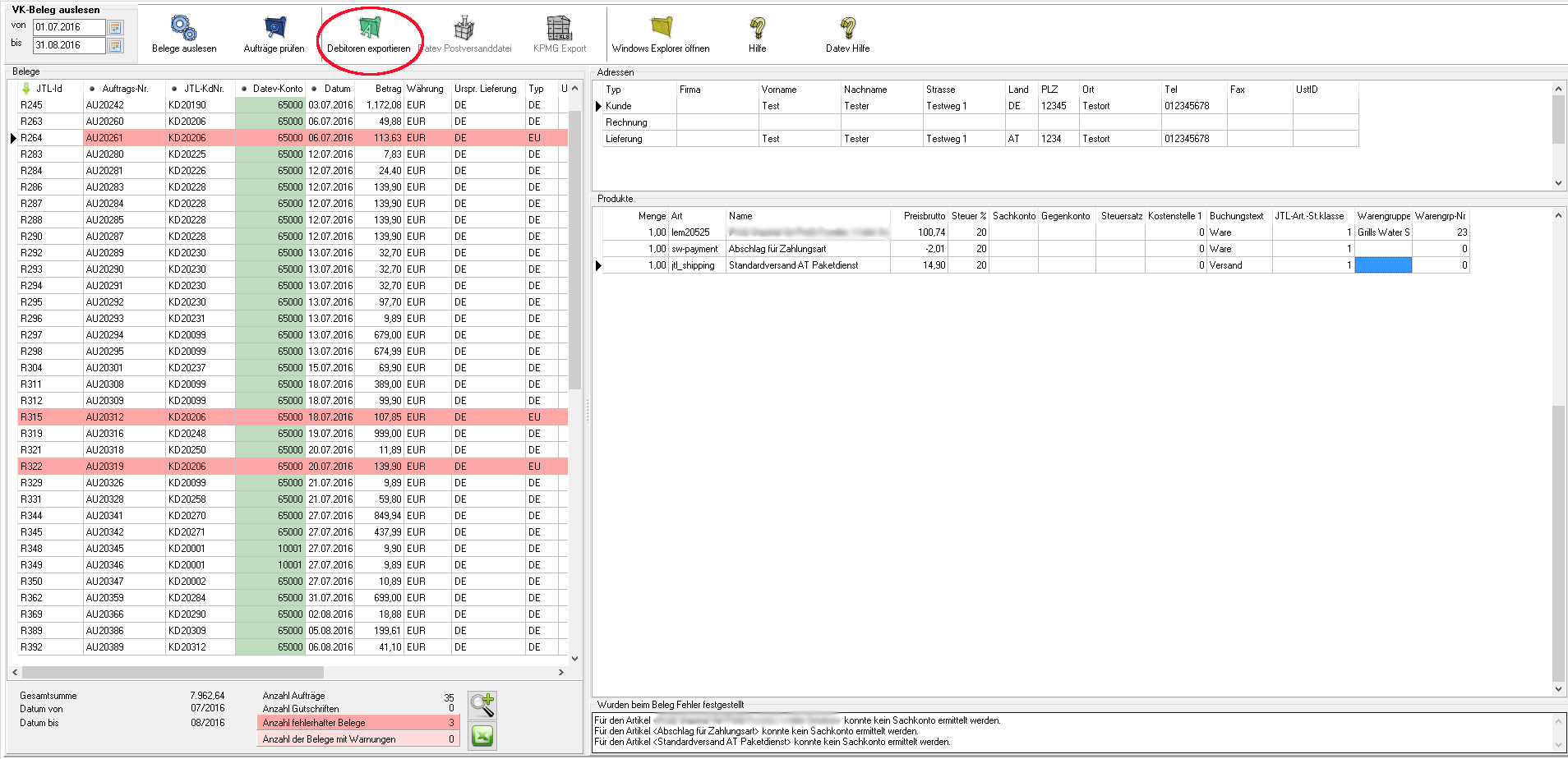Open the calendar picker for the 'von' date
The image size is (1568, 759).
[x=116, y=28]
